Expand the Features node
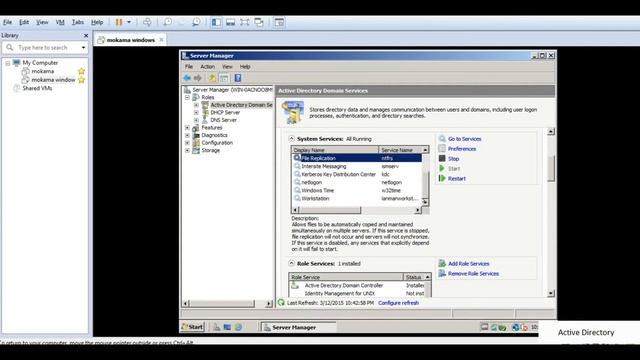The image size is (640, 360). click(x=187, y=128)
